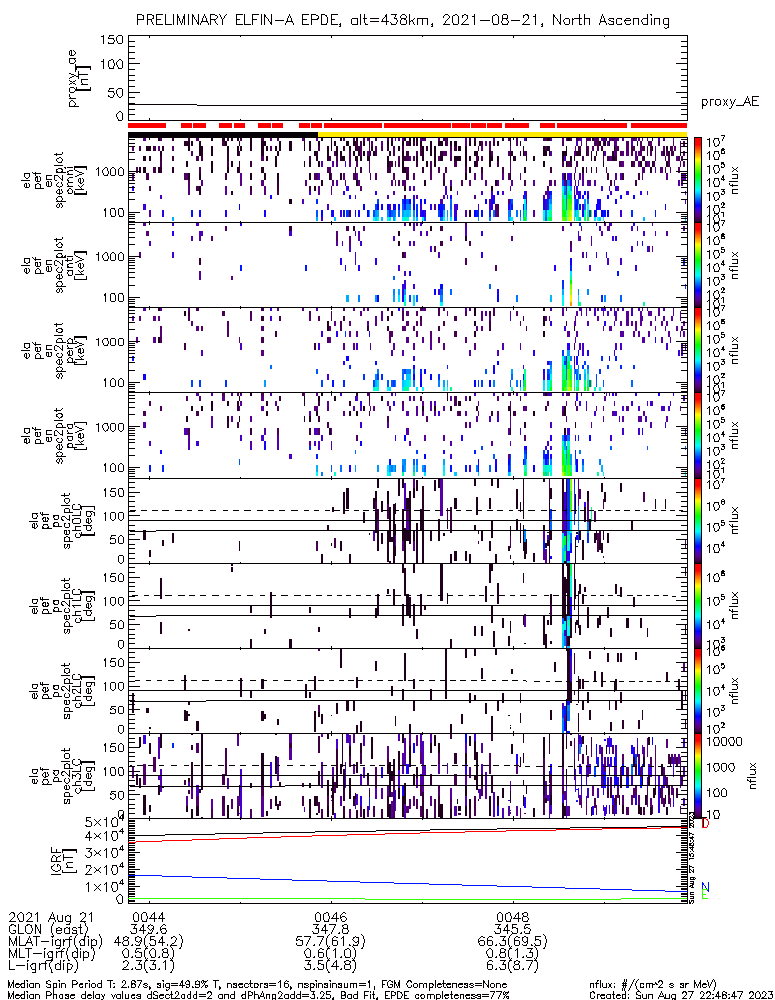Click the 'Created: Sun Aug 27' timestamp
Image resolution: width=775 pixels, height=1000 pixels.
(681, 995)
